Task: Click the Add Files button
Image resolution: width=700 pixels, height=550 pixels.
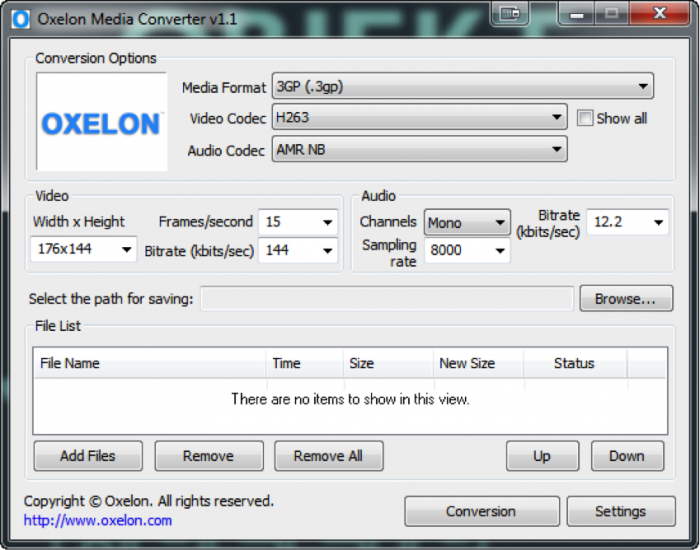Action: click(88, 456)
